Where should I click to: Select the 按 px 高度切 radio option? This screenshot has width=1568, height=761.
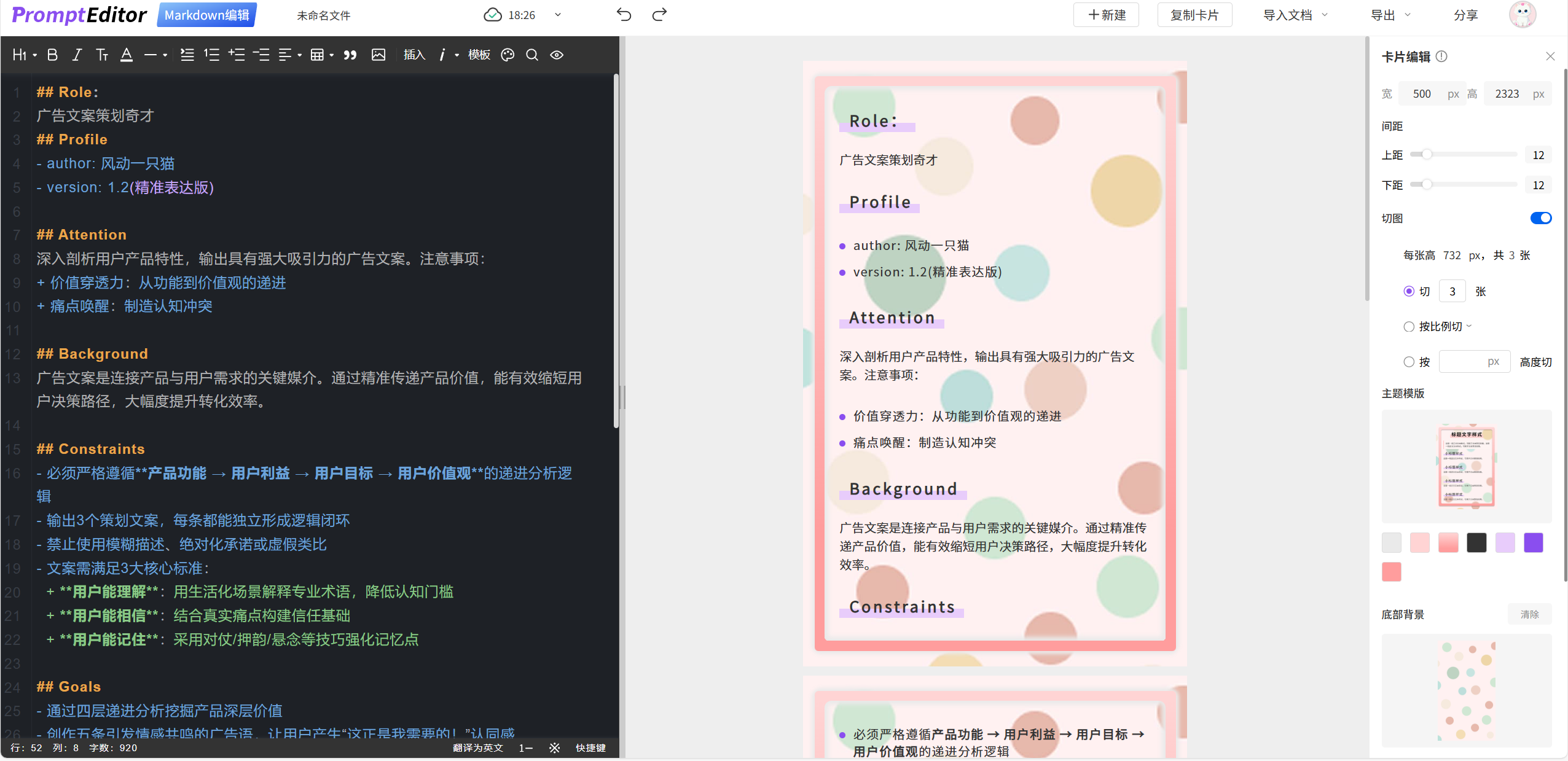pyautogui.click(x=1409, y=362)
